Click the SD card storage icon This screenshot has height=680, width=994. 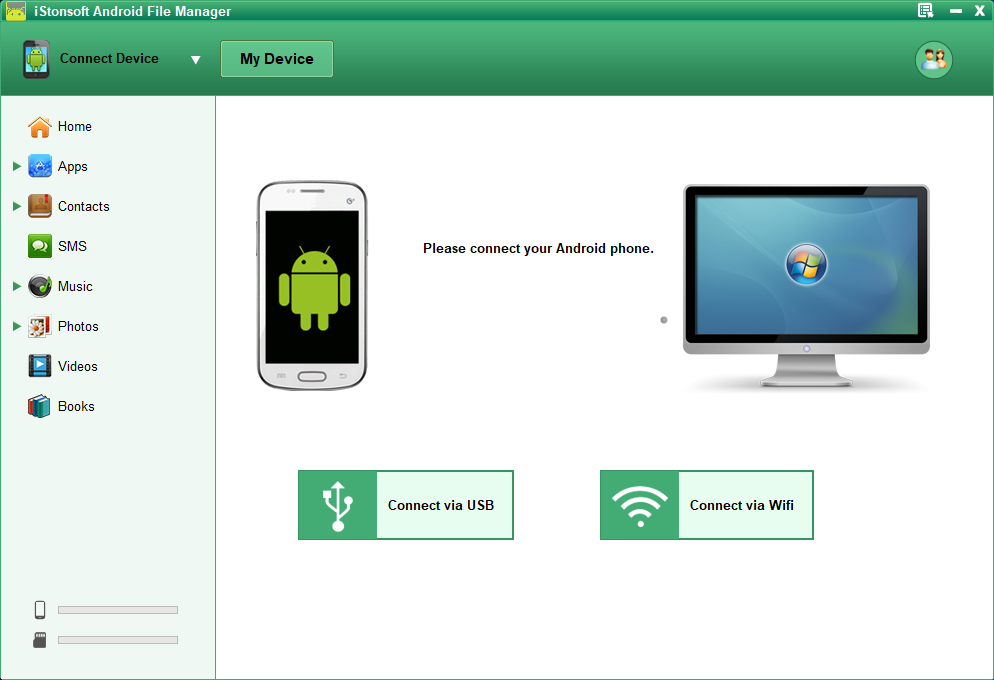pyautogui.click(x=40, y=640)
